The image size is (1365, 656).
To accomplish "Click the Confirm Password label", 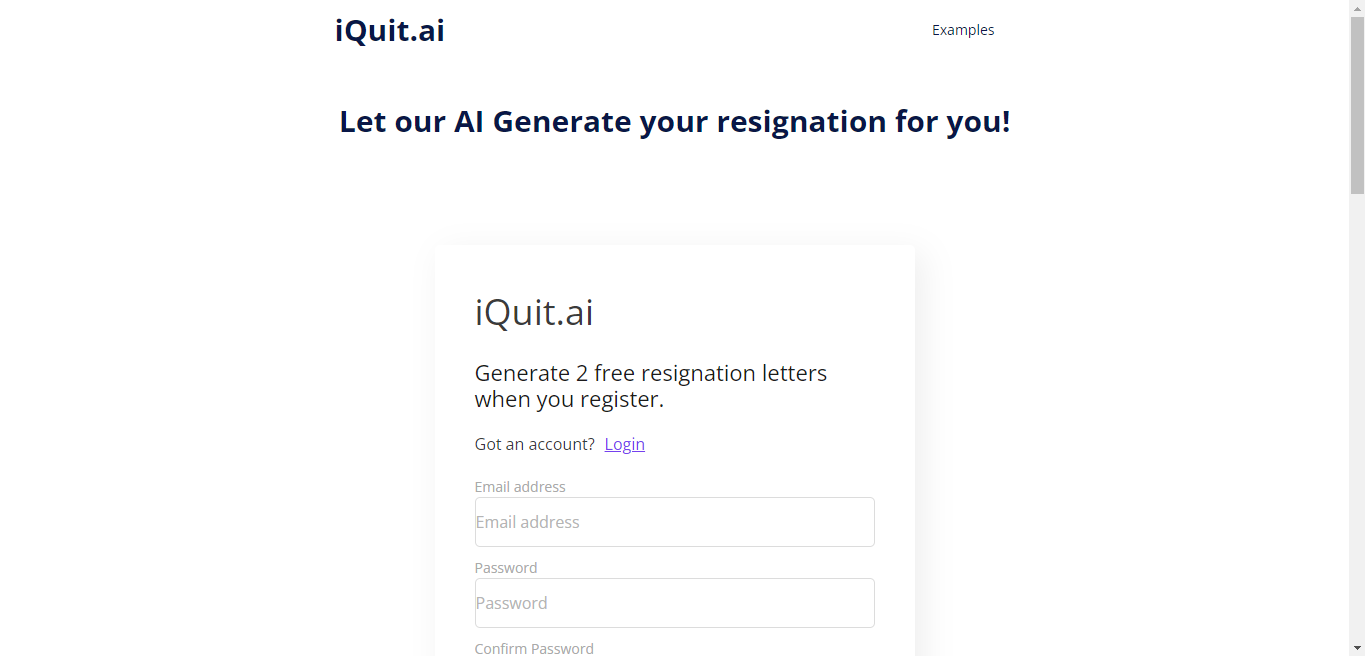I will pyautogui.click(x=534, y=648).
